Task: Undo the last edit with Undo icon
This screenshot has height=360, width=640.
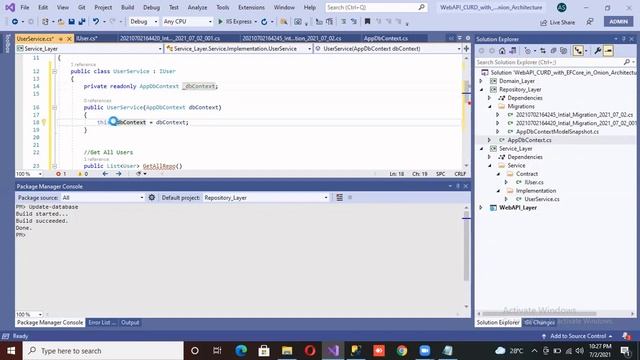Action: [x=96, y=22]
